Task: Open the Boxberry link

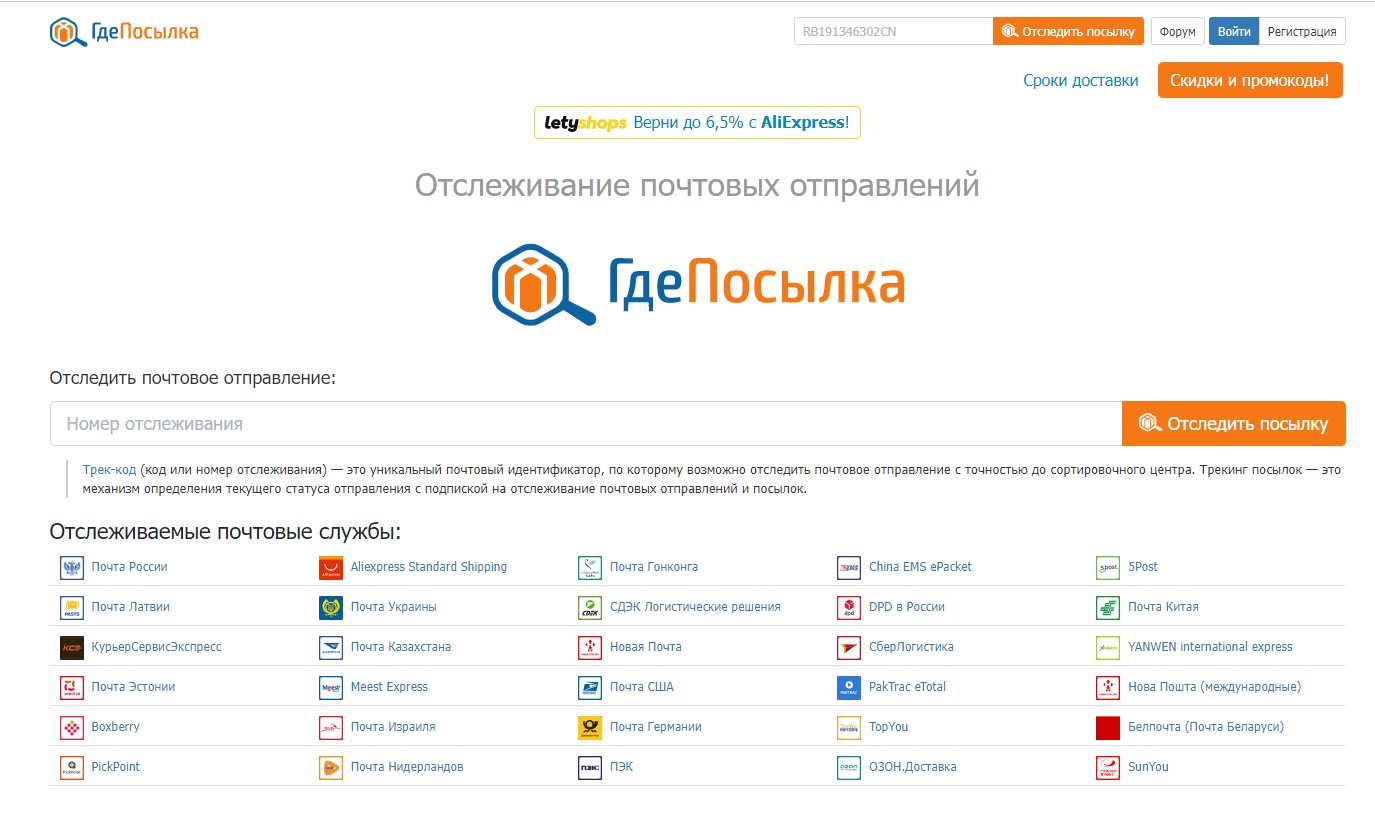Action: [116, 727]
